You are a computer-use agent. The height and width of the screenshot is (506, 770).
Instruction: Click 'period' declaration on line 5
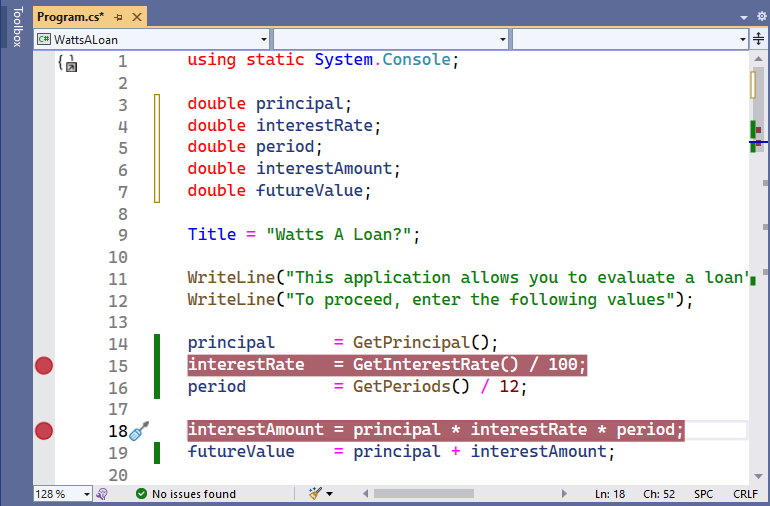tap(285, 147)
